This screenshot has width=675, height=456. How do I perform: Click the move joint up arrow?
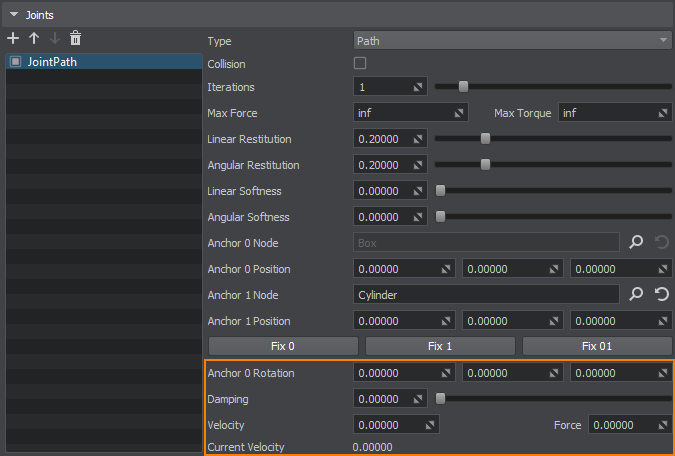tap(34, 38)
